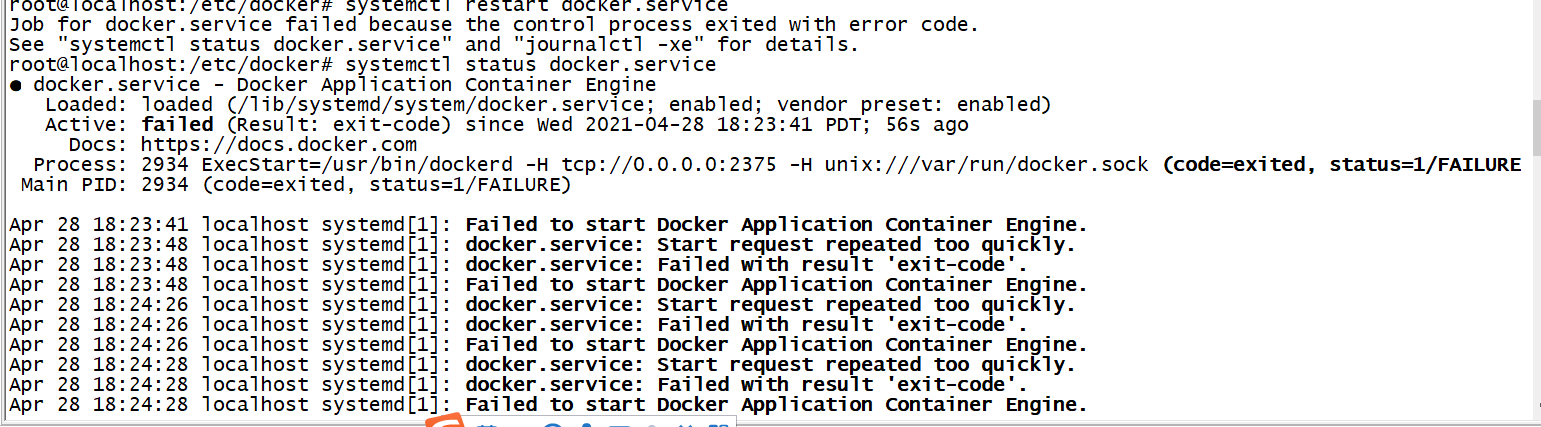1541x427 pixels.
Task: Click the black status bullet before docker.service
Action: (x=15, y=86)
